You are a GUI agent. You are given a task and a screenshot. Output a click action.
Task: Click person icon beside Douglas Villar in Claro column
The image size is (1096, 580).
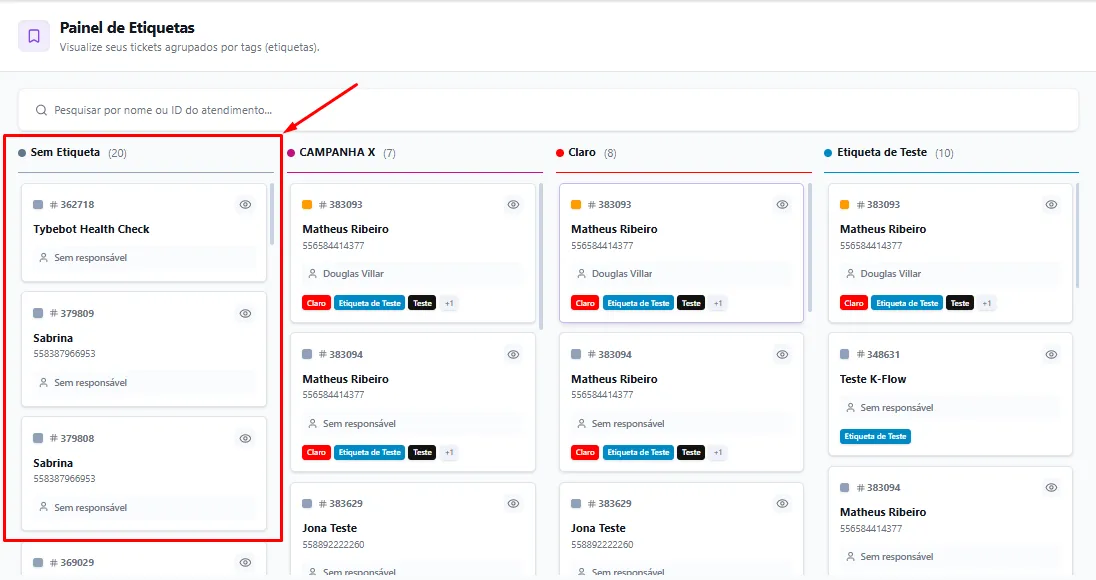coord(581,274)
